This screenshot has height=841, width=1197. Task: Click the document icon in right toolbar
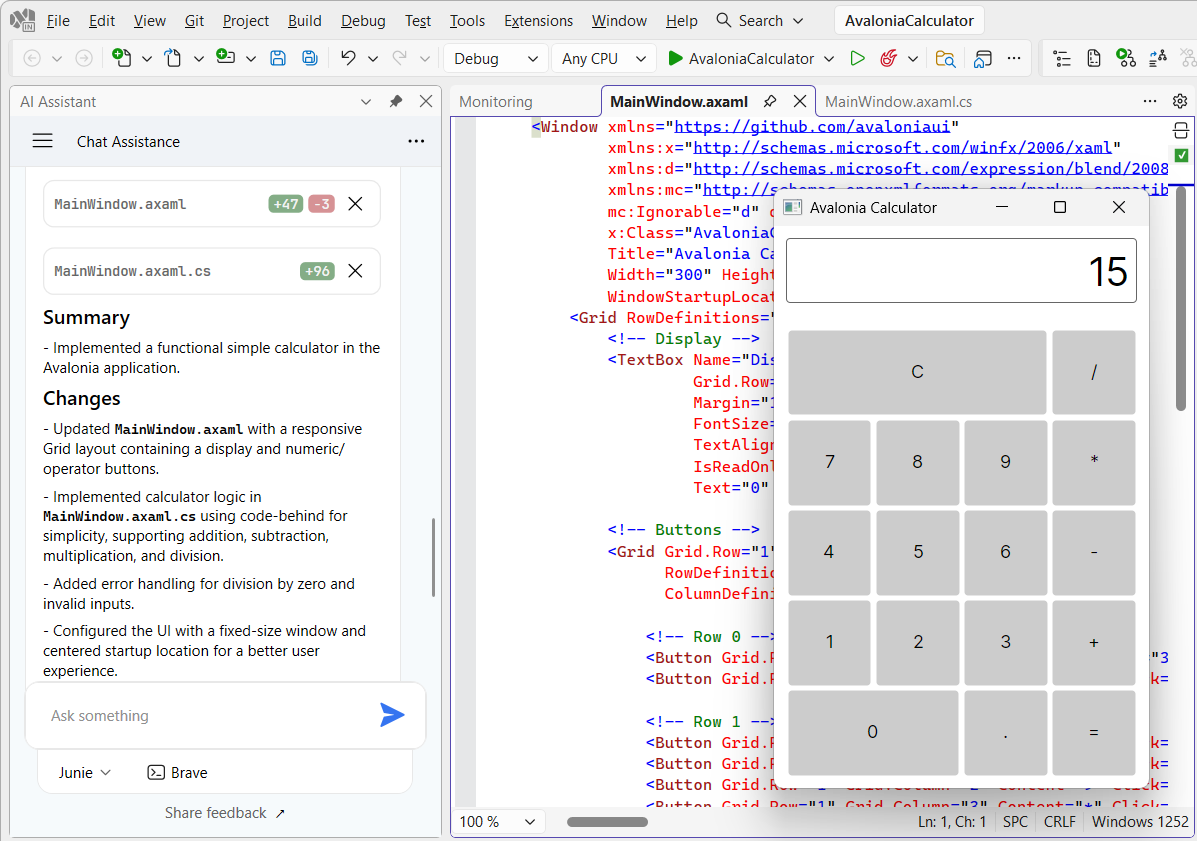click(1094, 58)
